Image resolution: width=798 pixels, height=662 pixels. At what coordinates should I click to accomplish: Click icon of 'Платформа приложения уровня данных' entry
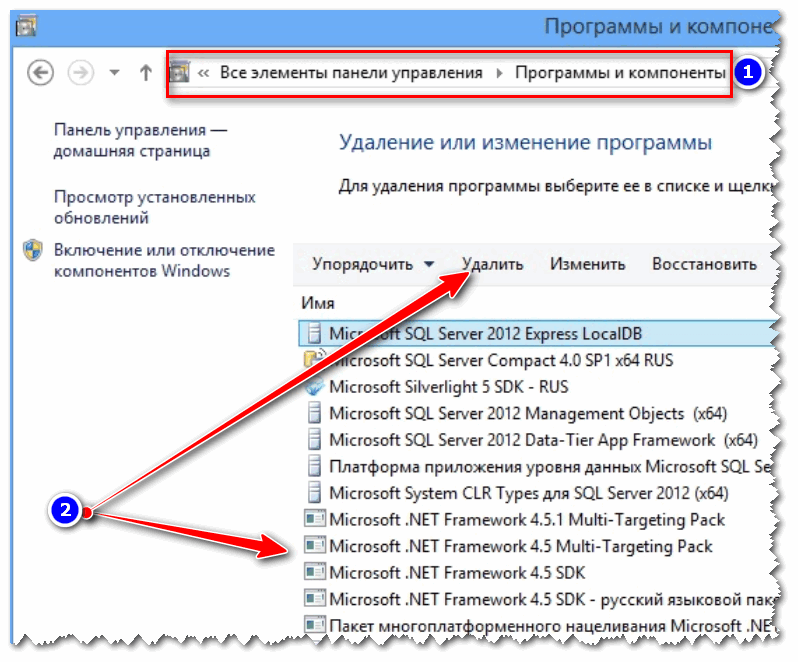315,466
